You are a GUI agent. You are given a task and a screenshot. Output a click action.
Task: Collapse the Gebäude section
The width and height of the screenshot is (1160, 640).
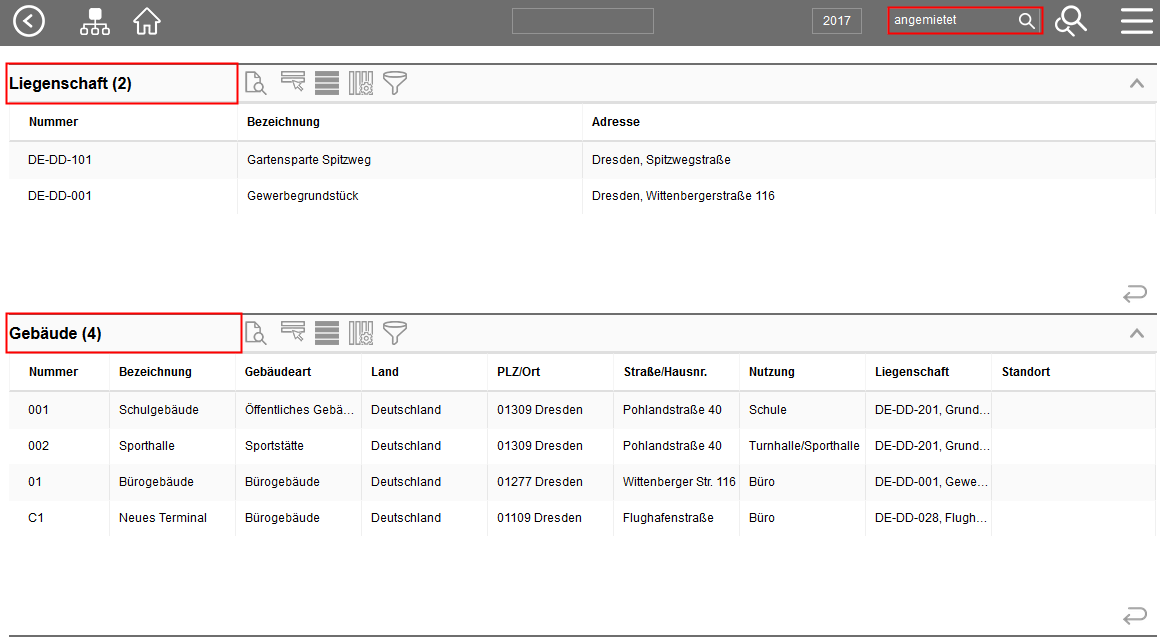(1136, 334)
